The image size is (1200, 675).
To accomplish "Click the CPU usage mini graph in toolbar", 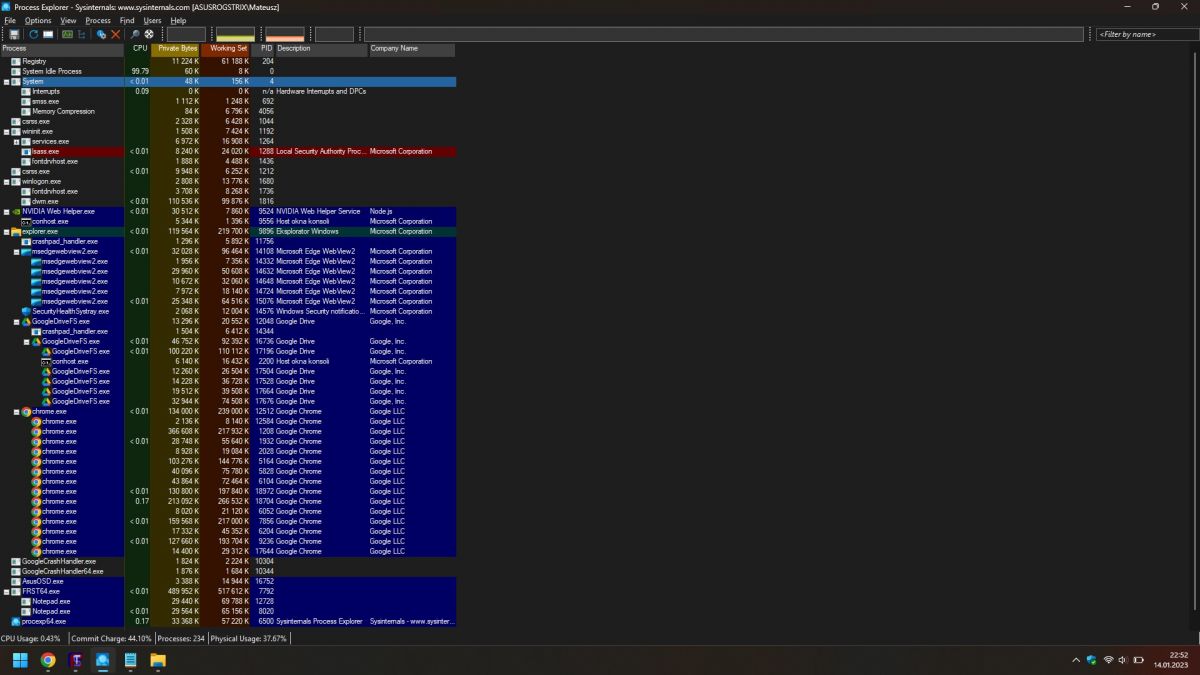I will pyautogui.click(x=186, y=34).
